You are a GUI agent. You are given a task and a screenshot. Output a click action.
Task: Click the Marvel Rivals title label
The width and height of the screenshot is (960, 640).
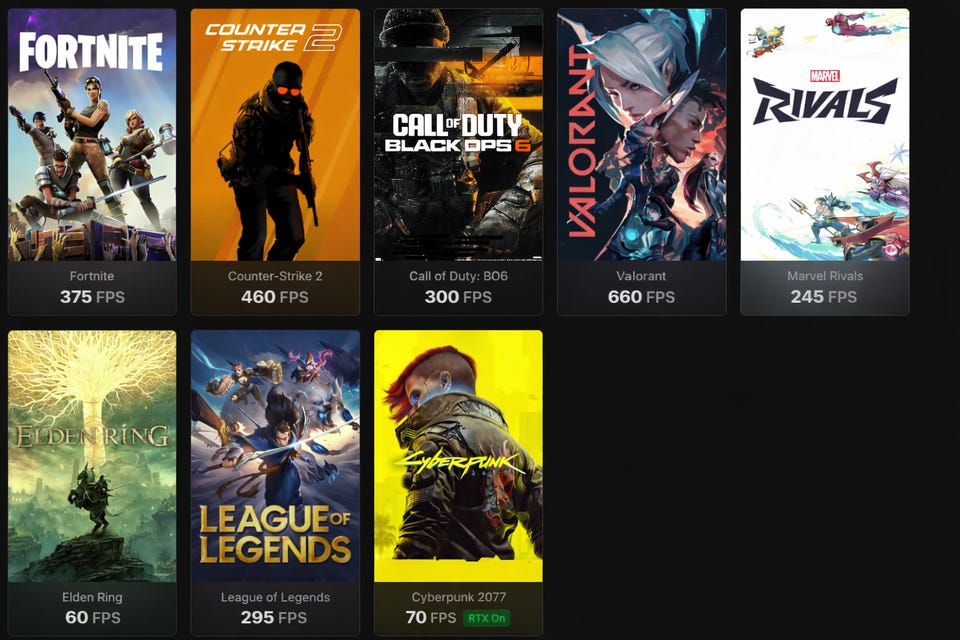click(825, 276)
